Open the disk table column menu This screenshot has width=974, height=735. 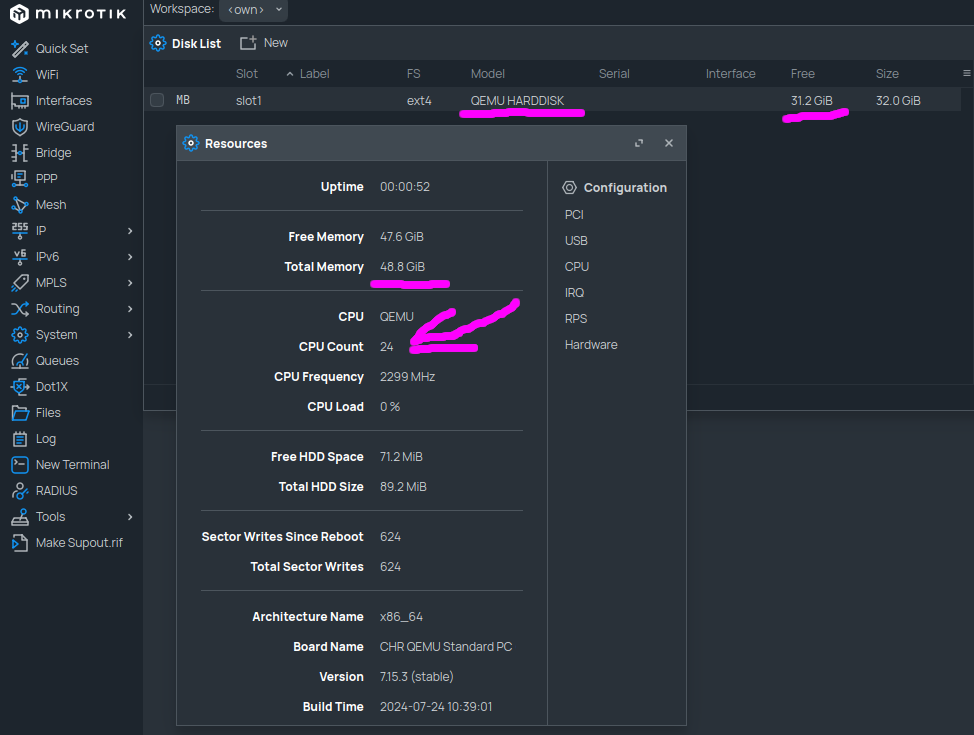967,73
